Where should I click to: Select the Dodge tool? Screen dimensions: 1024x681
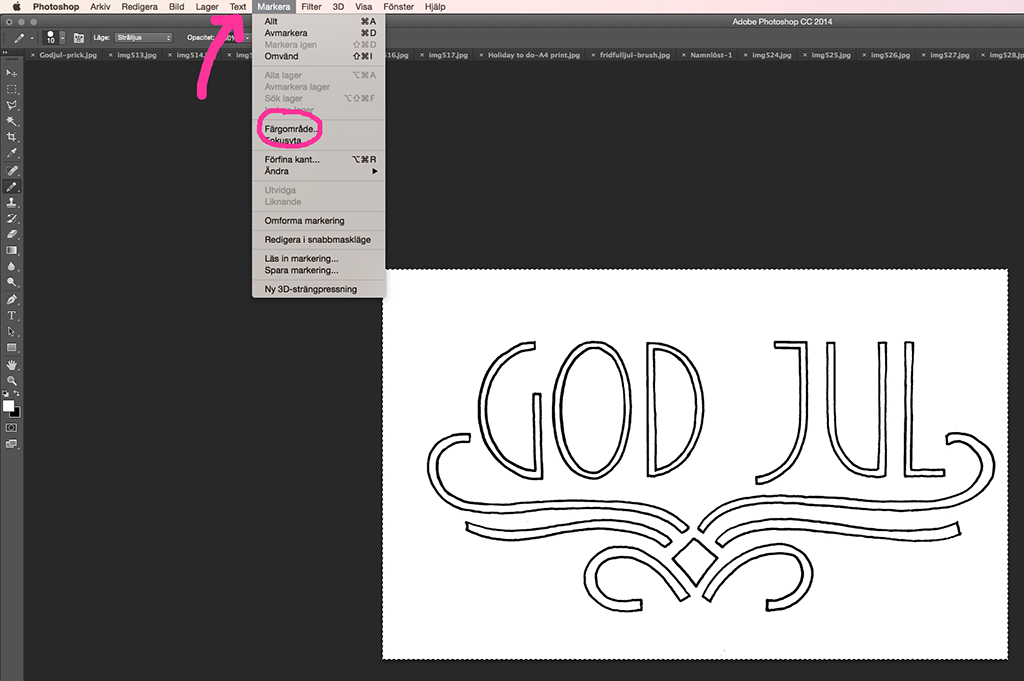(12, 283)
